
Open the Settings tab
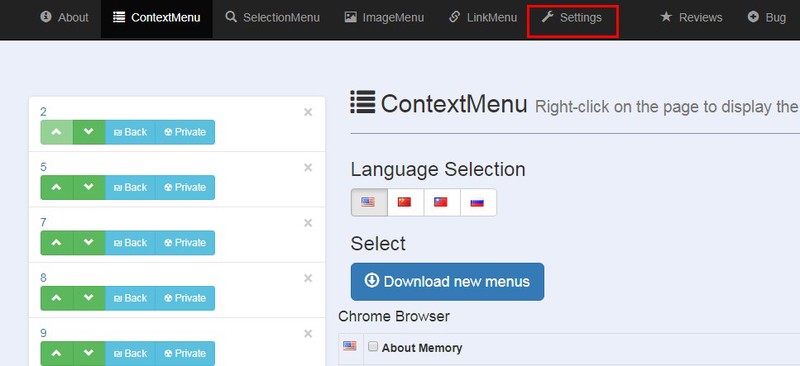click(x=572, y=17)
